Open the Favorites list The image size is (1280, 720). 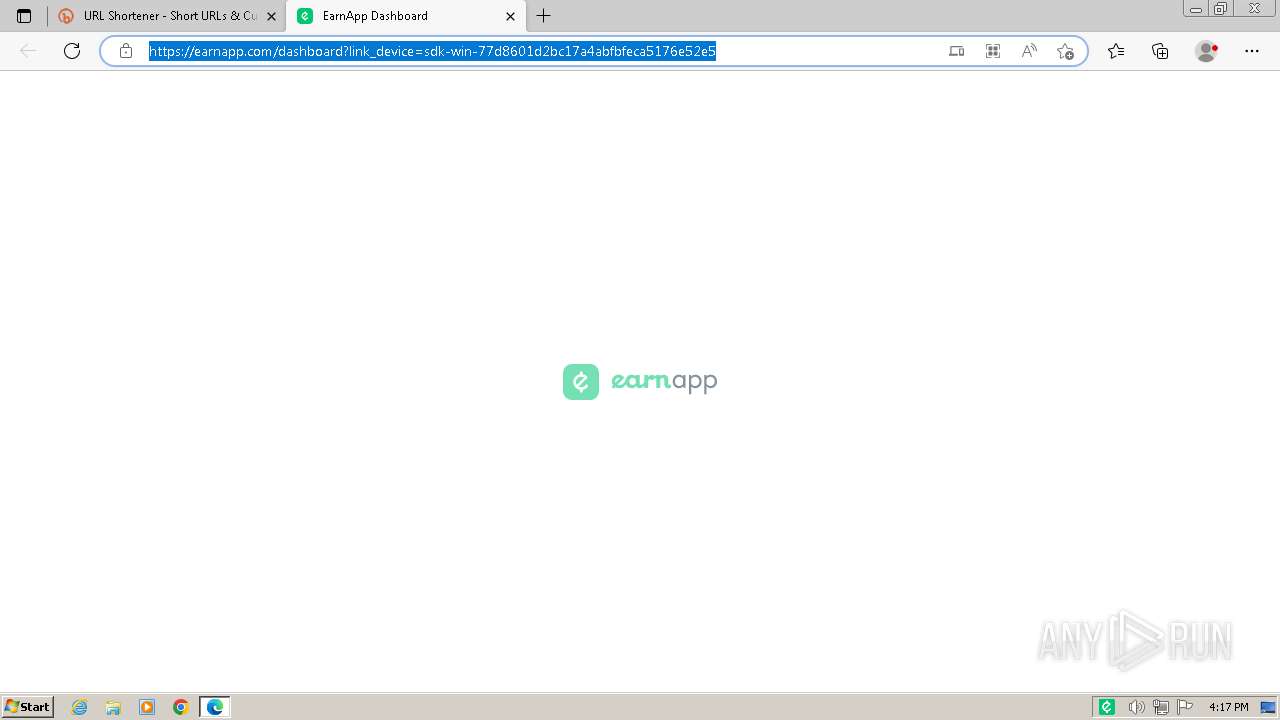(x=1116, y=51)
